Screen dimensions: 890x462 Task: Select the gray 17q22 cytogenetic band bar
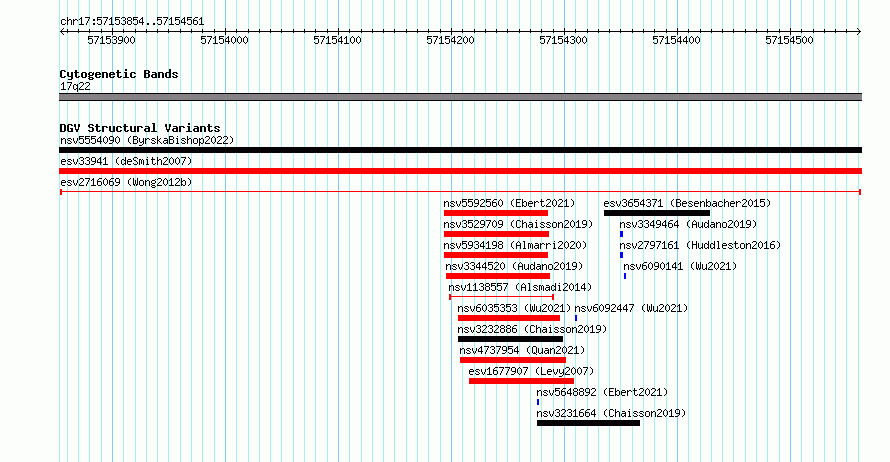click(460, 97)
